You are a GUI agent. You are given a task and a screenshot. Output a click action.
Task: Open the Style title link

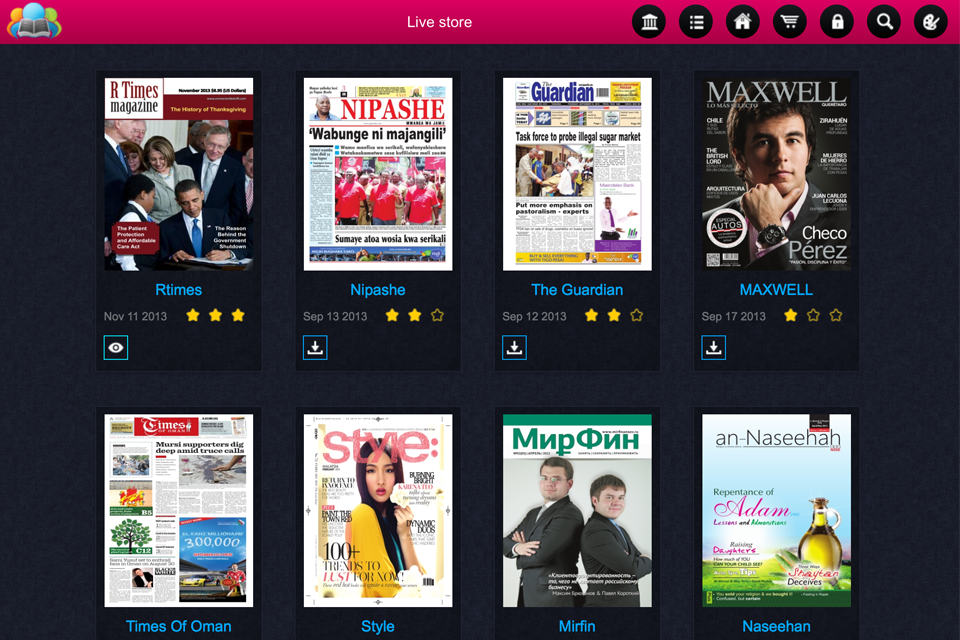coord(378,627)
